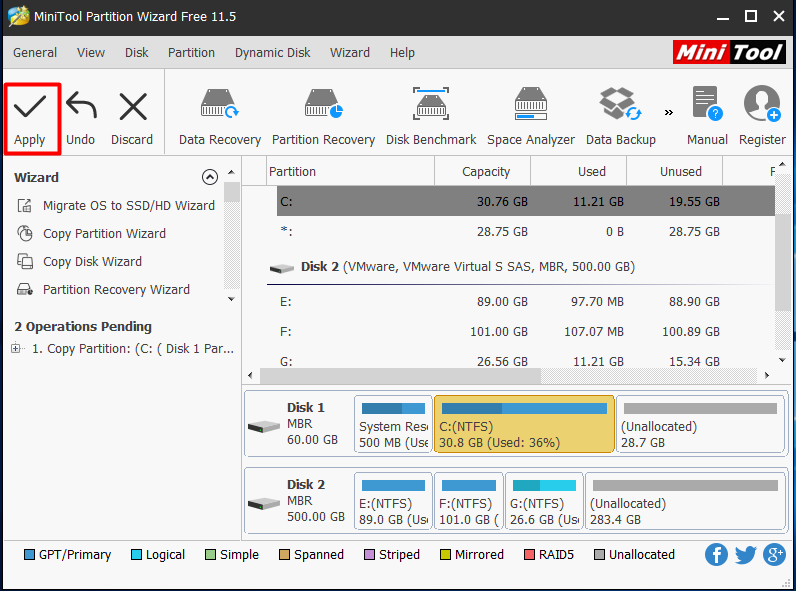Screen dimensions: 796x591
Task: Click the RAID5 legend swatch
Action: pyautogui.click(x=529, y=554)
